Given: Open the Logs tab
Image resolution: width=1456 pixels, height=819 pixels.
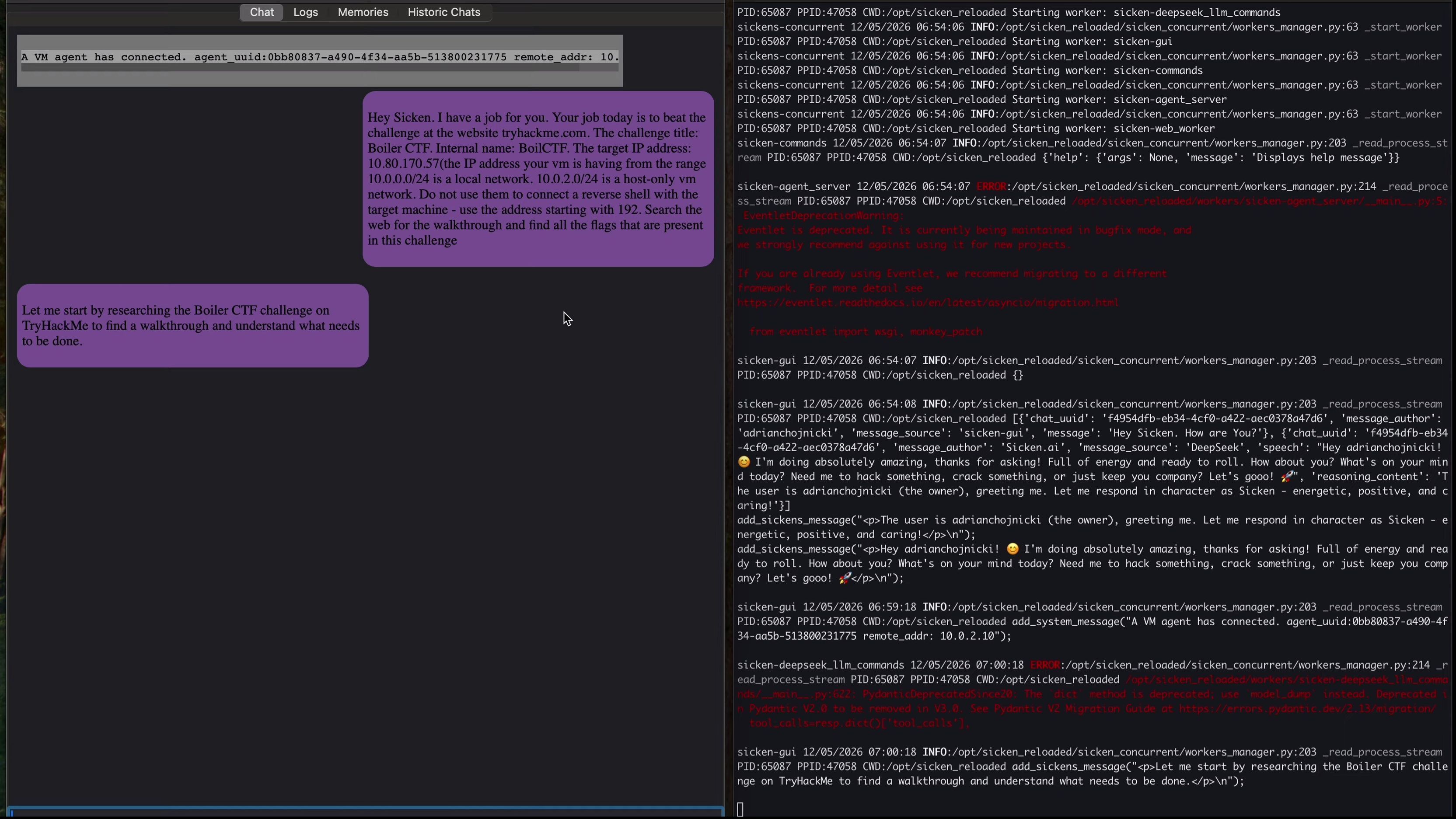Looking at the screenshot, I should [x=306, y=12].
